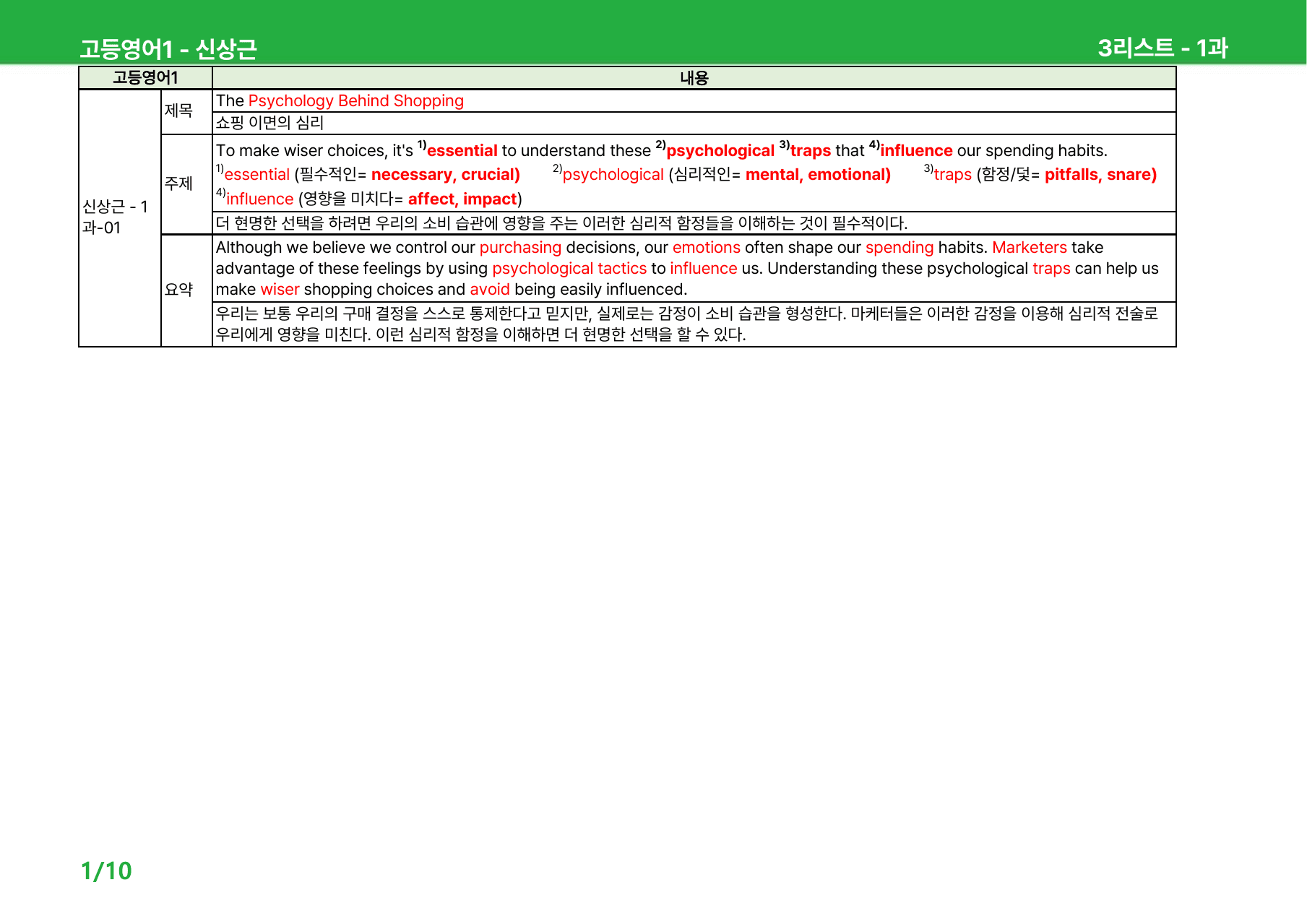This screenshot has height=924, width=1307.
Task: Click the Korean summary translation paragraph
Action: pos(686,324)
